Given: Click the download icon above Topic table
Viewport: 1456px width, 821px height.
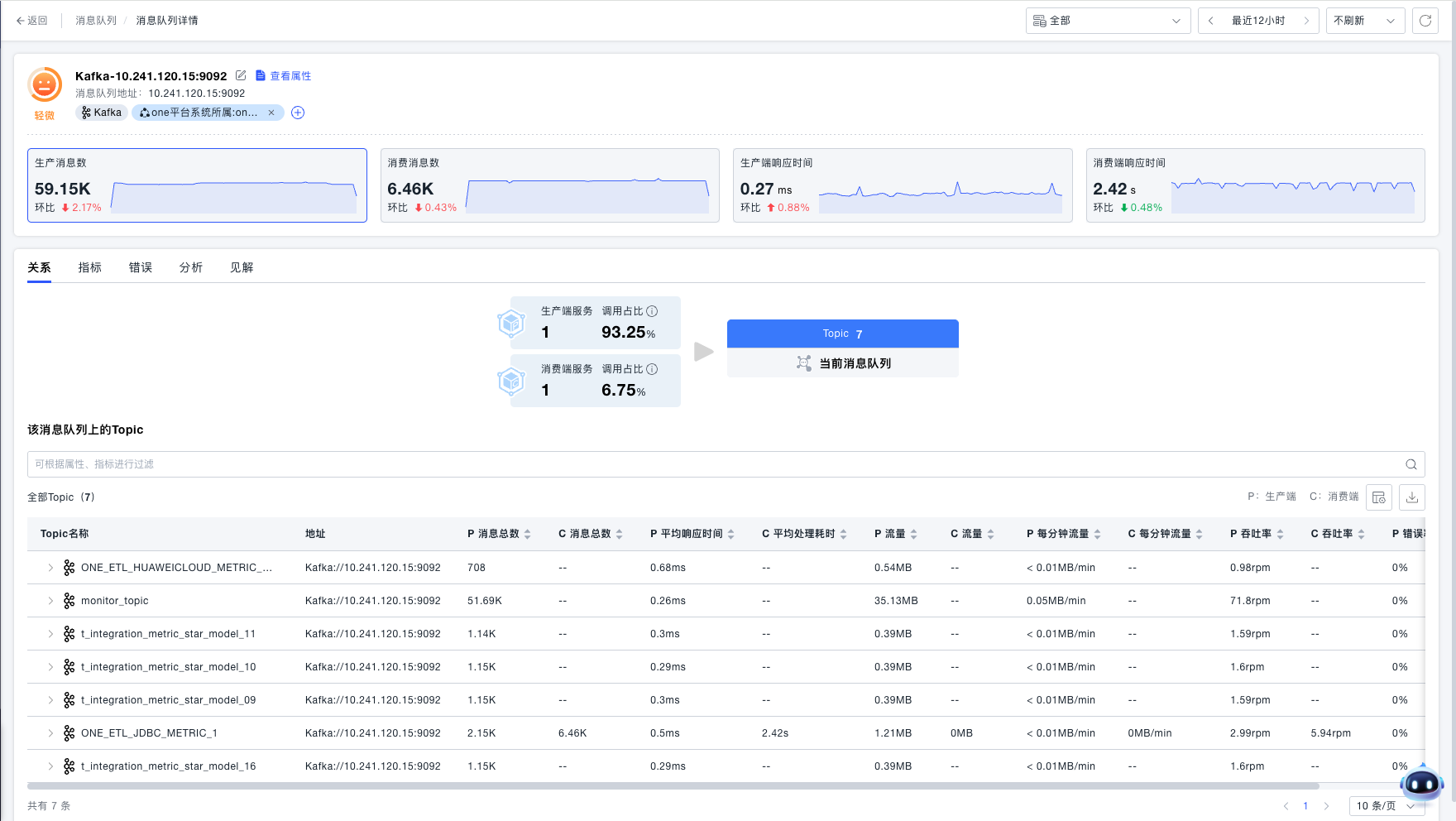Looking at the screenshot, I should [x=1412, y=497].
